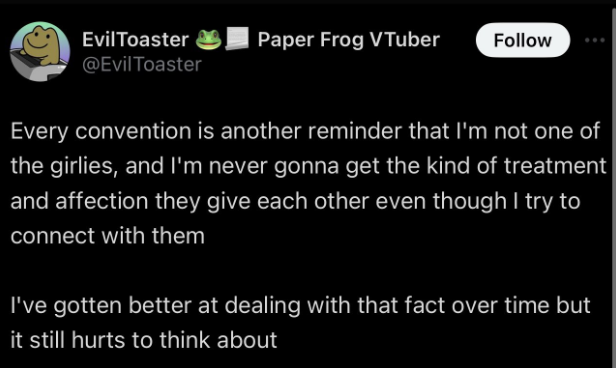Open EvilToaster's frog profile avatar

(x=40, y=51)
